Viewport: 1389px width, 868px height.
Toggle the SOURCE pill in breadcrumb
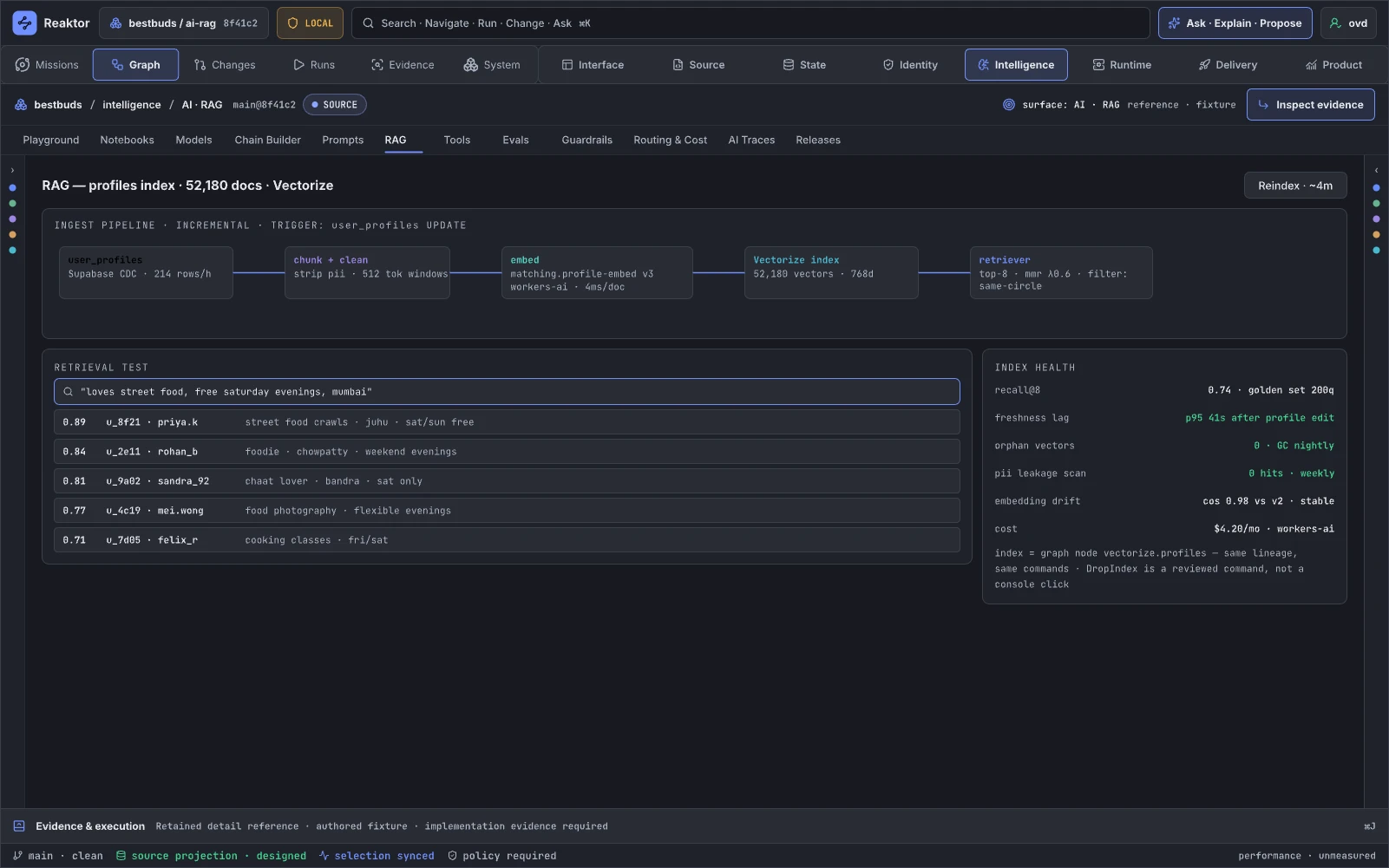pyautogui.click(x=335, y=105)
